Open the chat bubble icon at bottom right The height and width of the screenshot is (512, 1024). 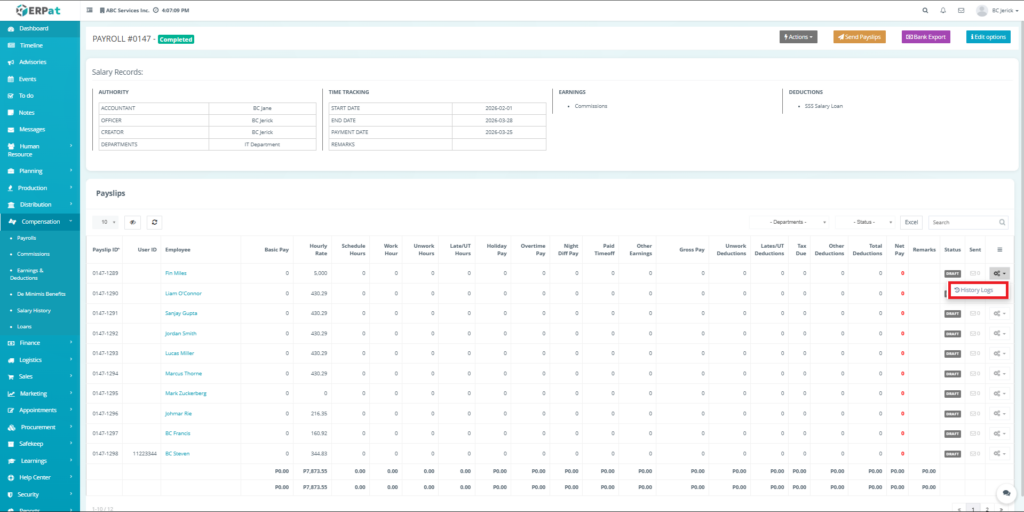[x=1003, y=493]
